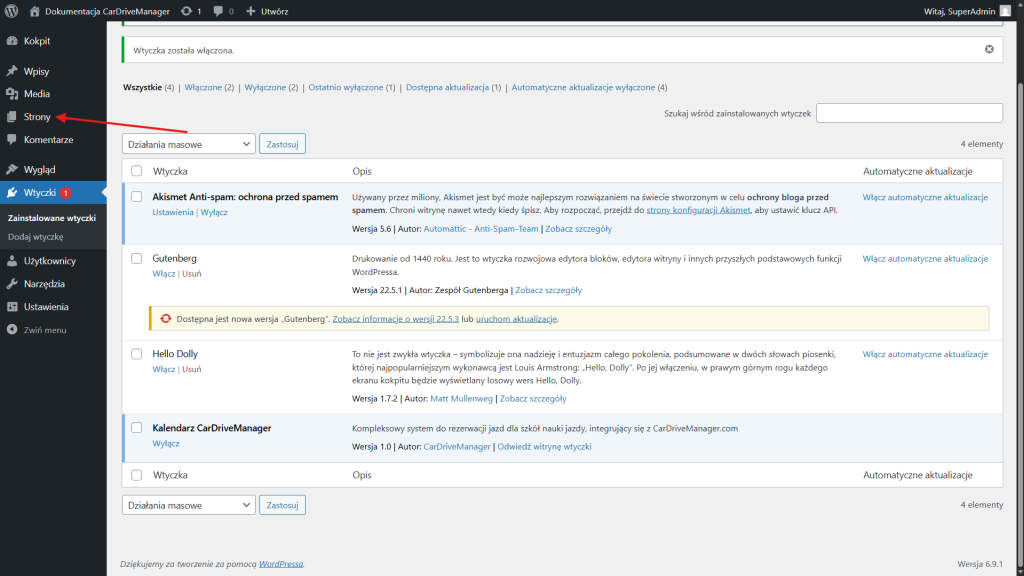Open the updates icon in admin bar

(x=187, y=11)
